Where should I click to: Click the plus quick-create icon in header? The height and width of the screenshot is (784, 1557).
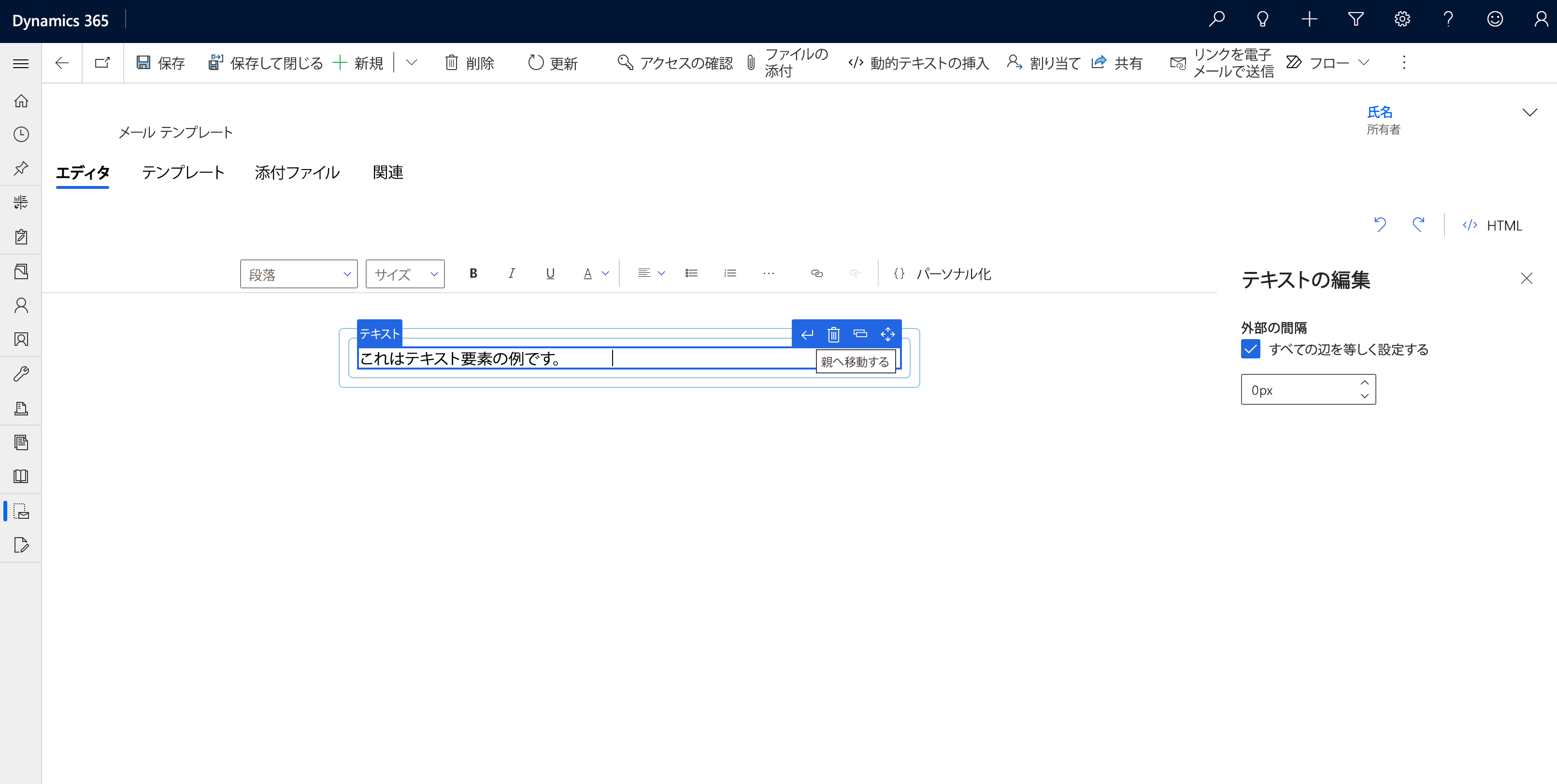[x=1309, y=19]
